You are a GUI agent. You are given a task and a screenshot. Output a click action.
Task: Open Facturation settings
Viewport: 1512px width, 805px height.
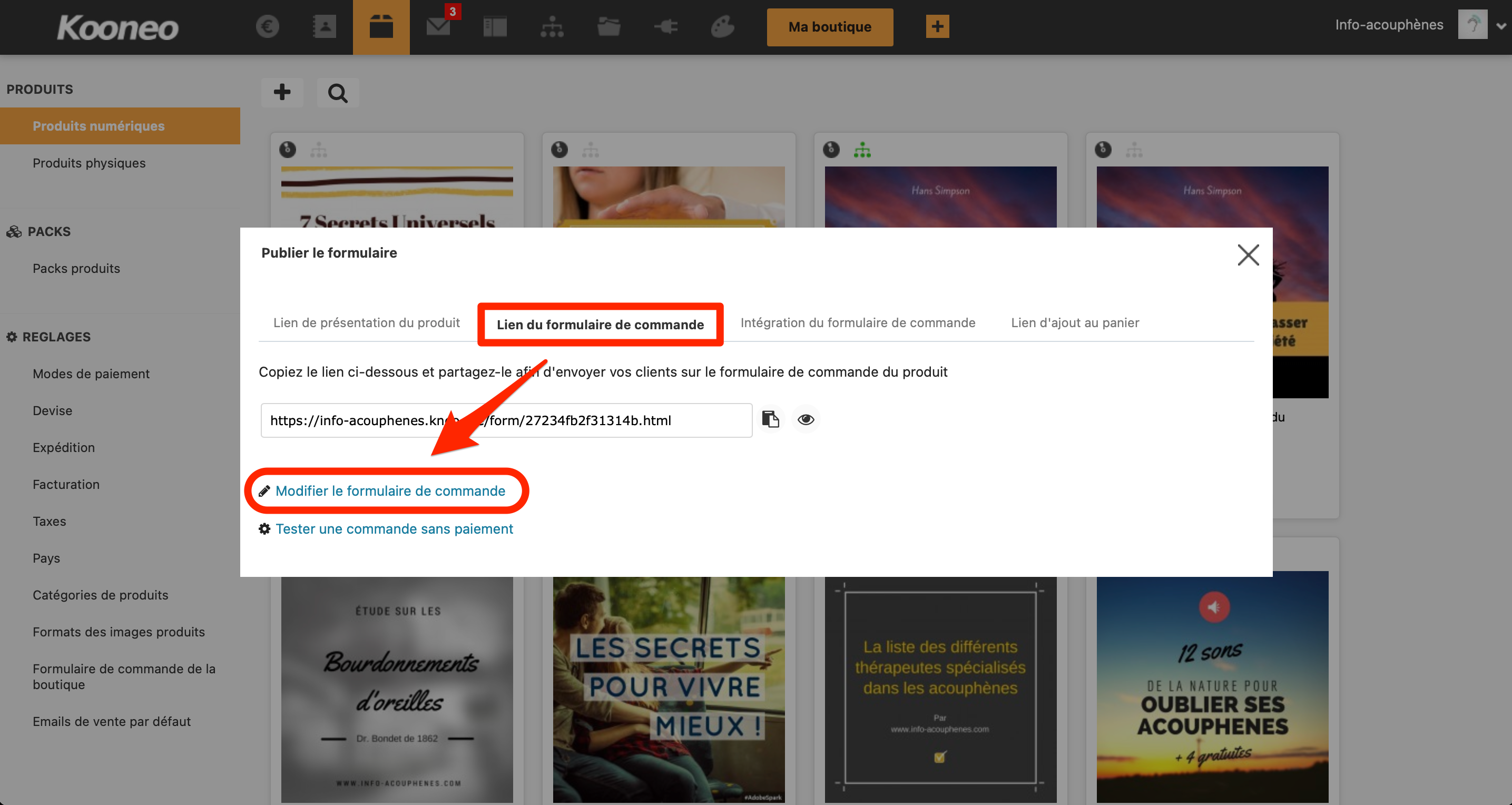point(66,484)
